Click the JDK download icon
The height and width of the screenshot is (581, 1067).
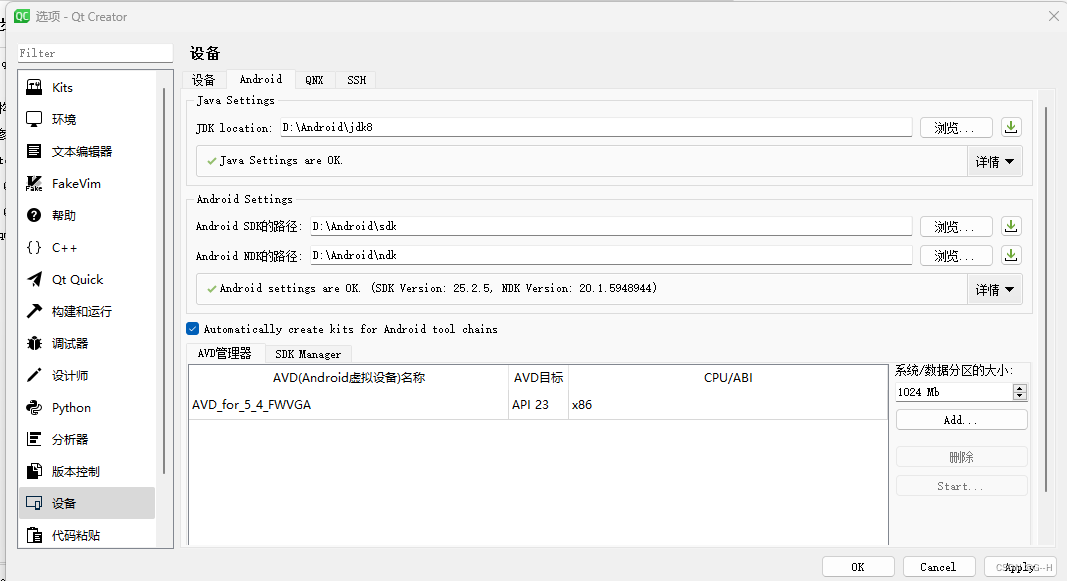point(1010,127)
